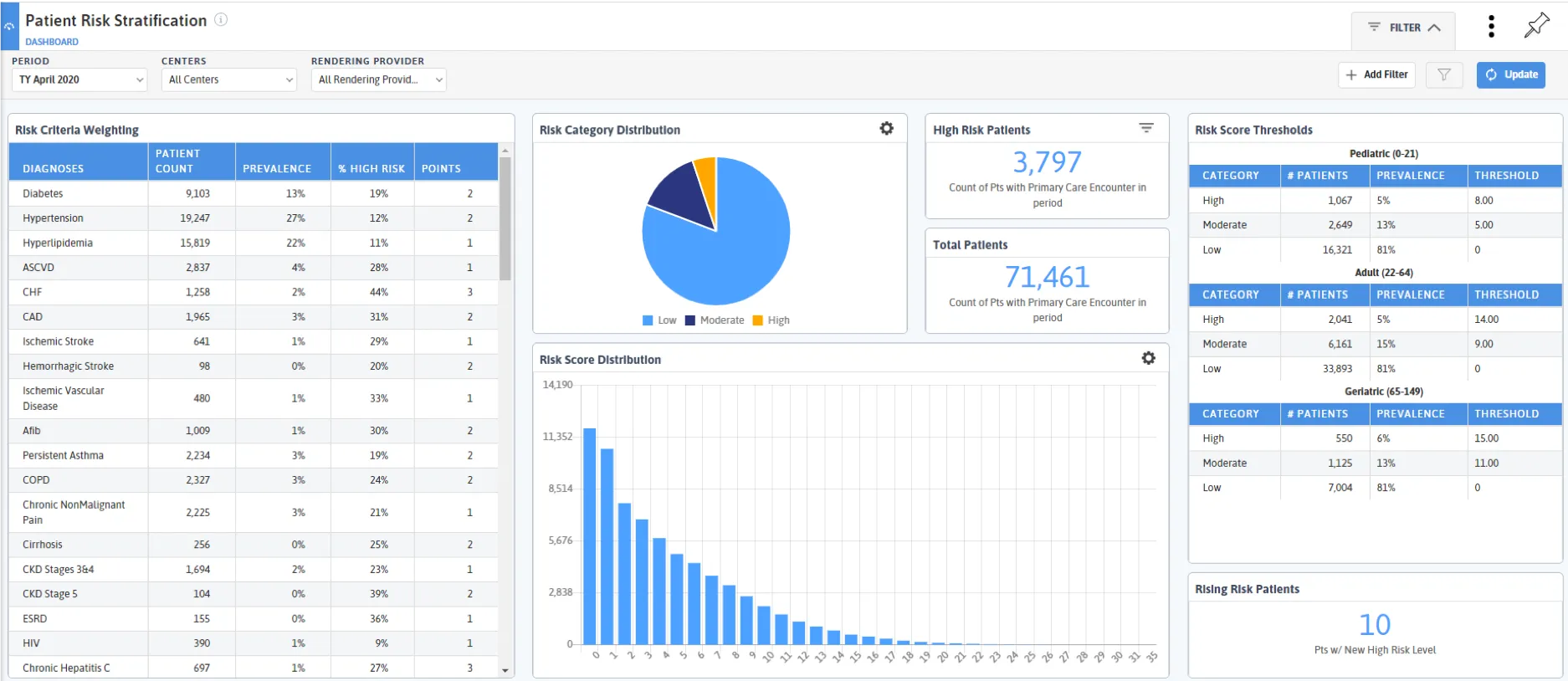
Task: Toggle Low series in pie chart legend
Action: (659, 320)
